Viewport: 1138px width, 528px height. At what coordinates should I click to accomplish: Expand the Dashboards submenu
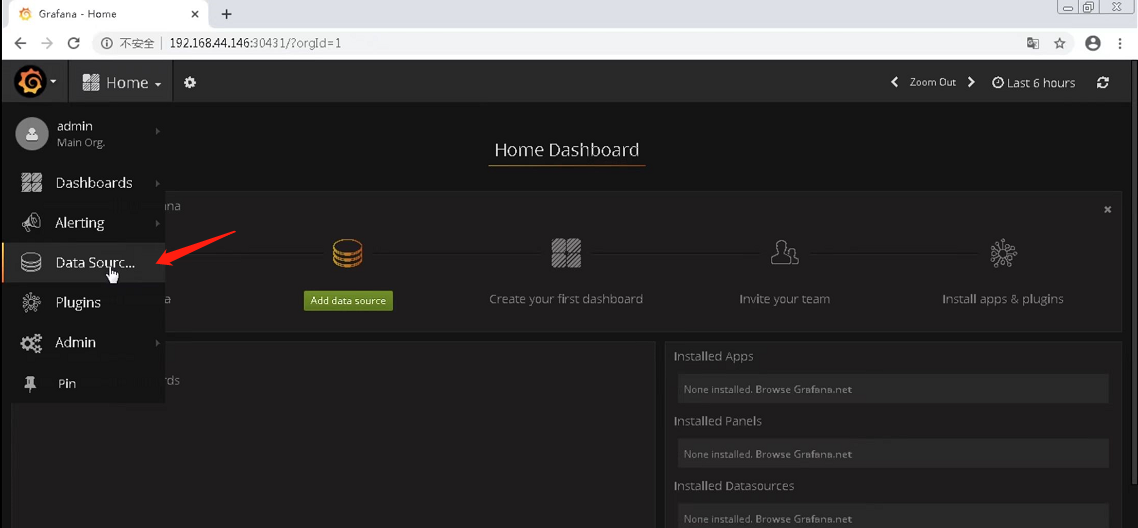click(157, 183)
